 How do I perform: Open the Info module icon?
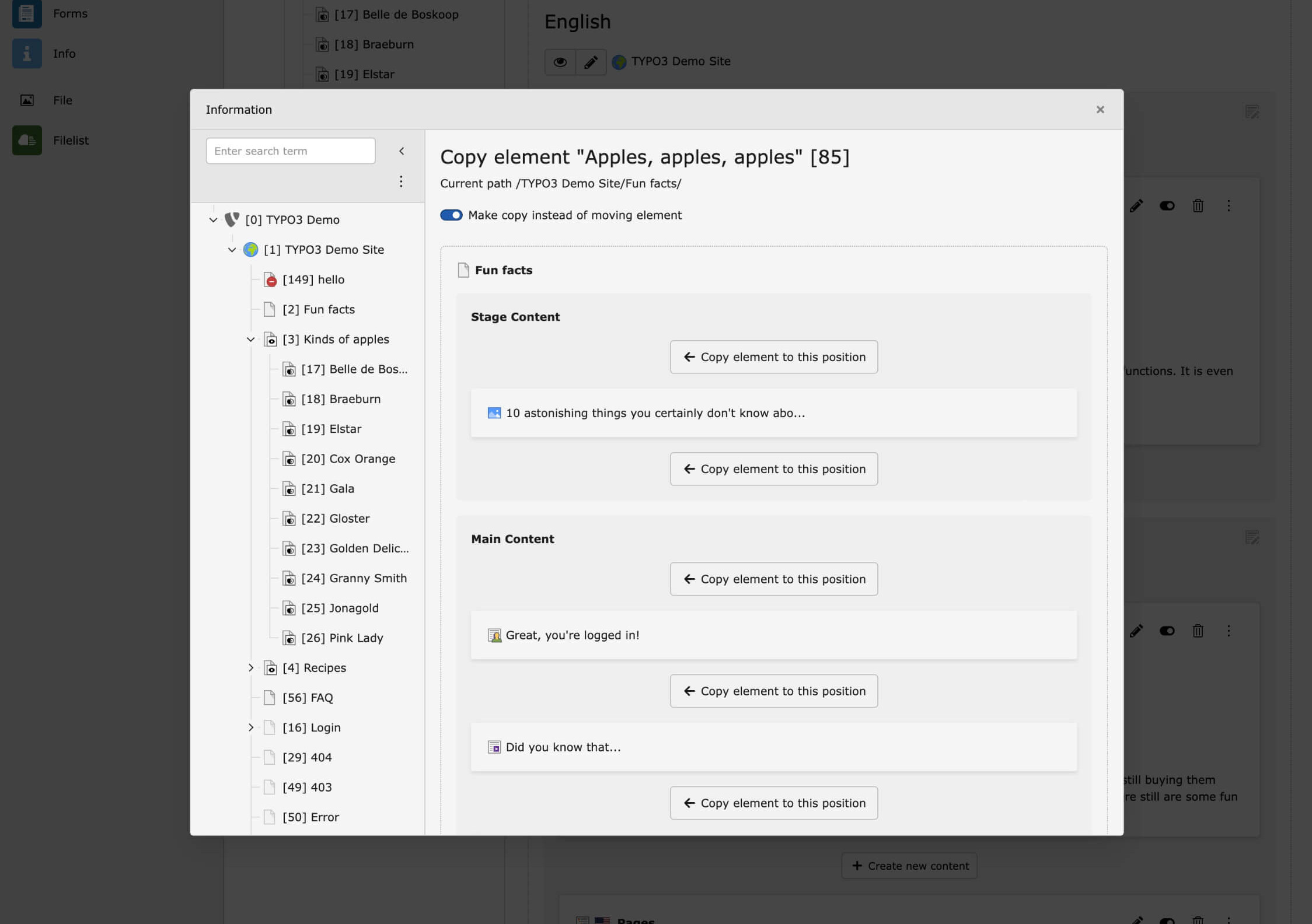(x=27, y=54)
